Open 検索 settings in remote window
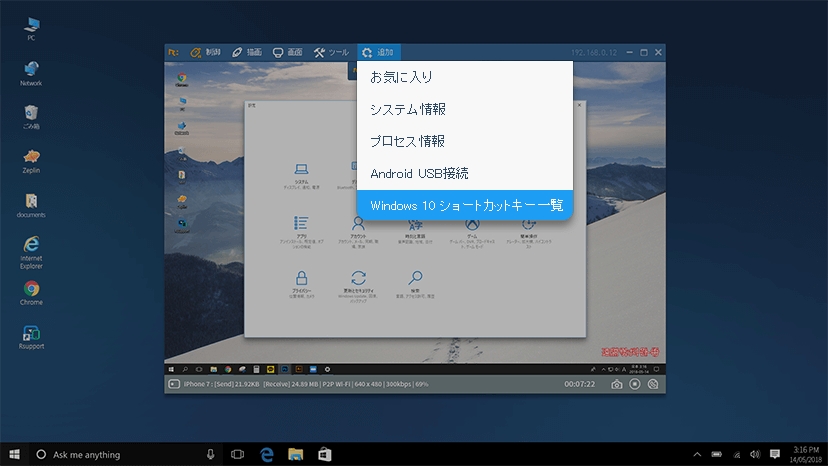 (x=416, y=285)
